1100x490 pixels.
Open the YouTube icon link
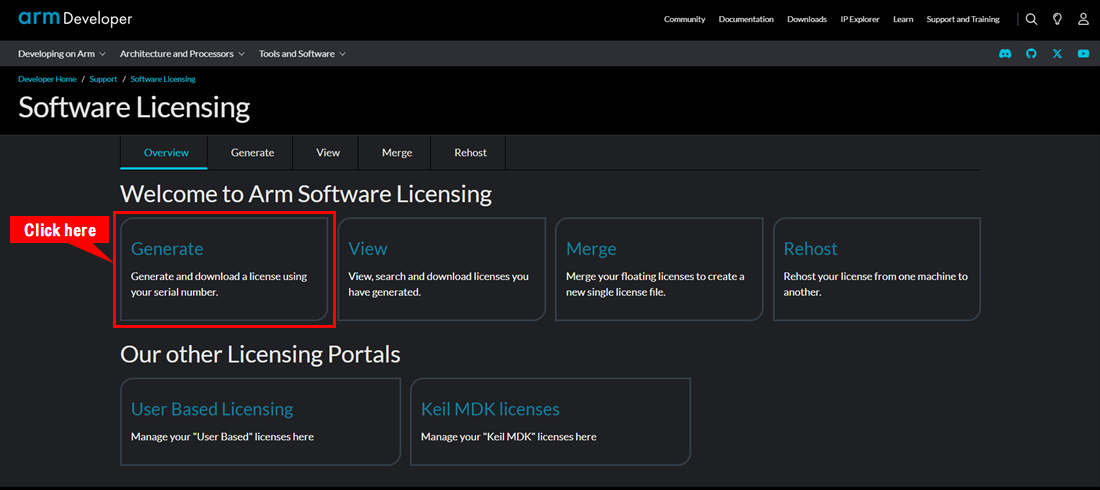click(1083, 54)
